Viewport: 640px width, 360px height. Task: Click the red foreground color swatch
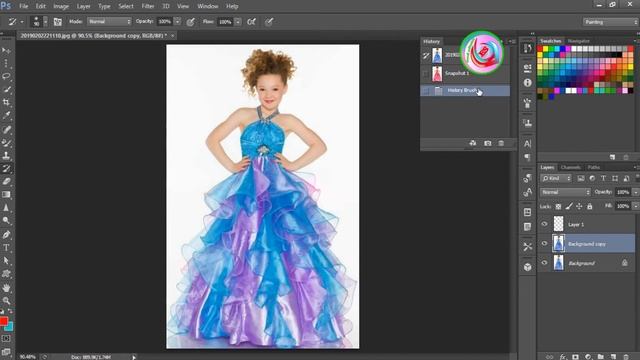3,321
